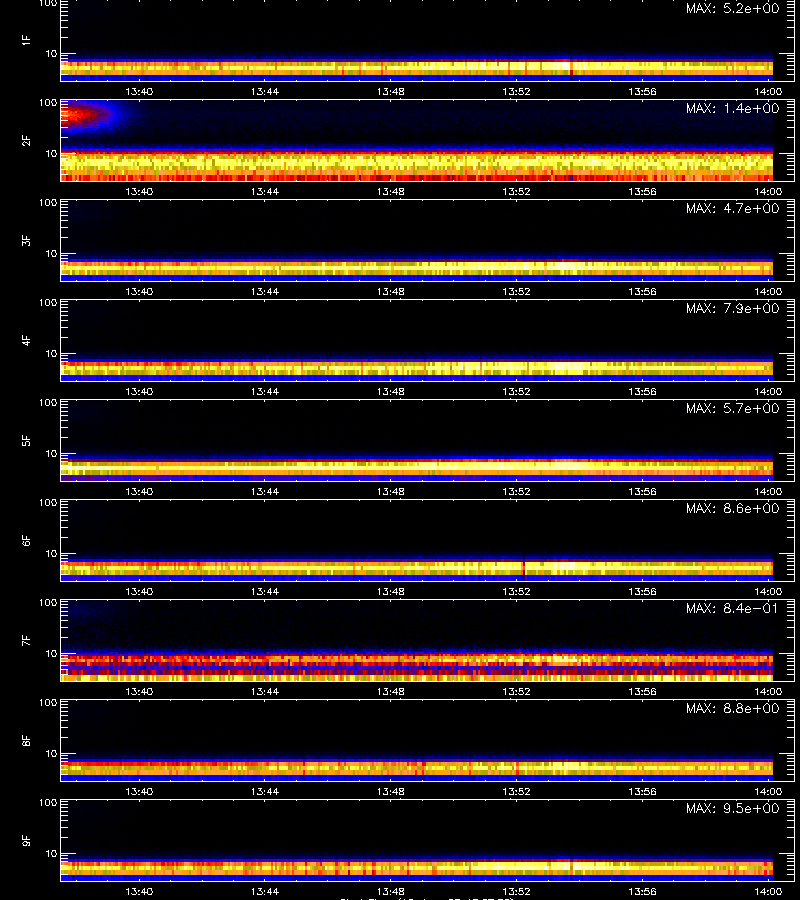800x900 pixels.
Task: Click the "7F" panel axis title
Action: [x=26, y=641]
